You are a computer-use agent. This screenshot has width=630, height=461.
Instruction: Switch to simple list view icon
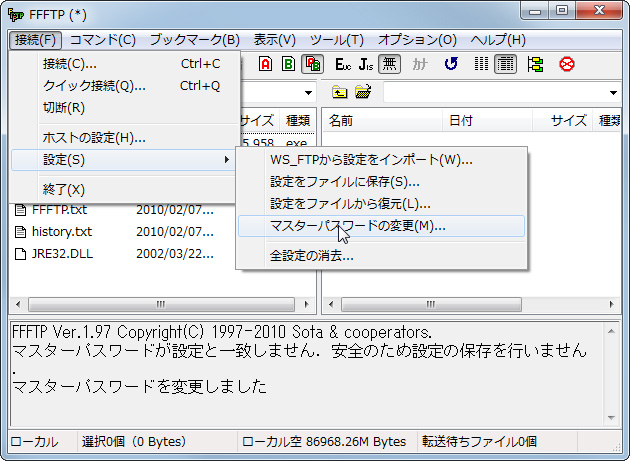tap(481, 64)
